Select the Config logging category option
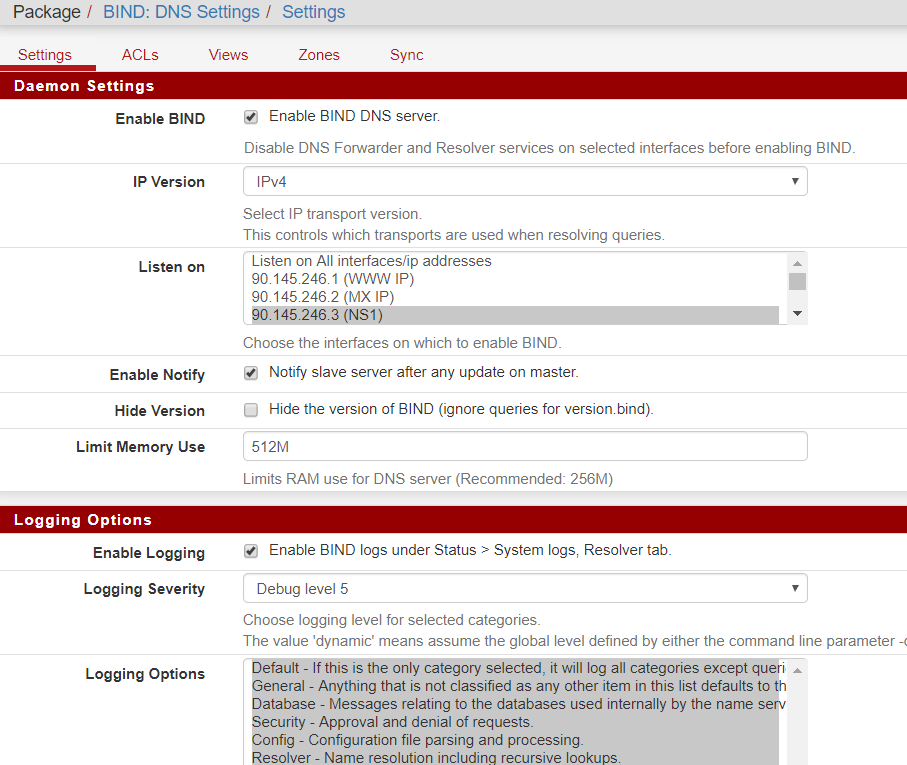Screen dimensions: 907x765 (x=515, y=740)
